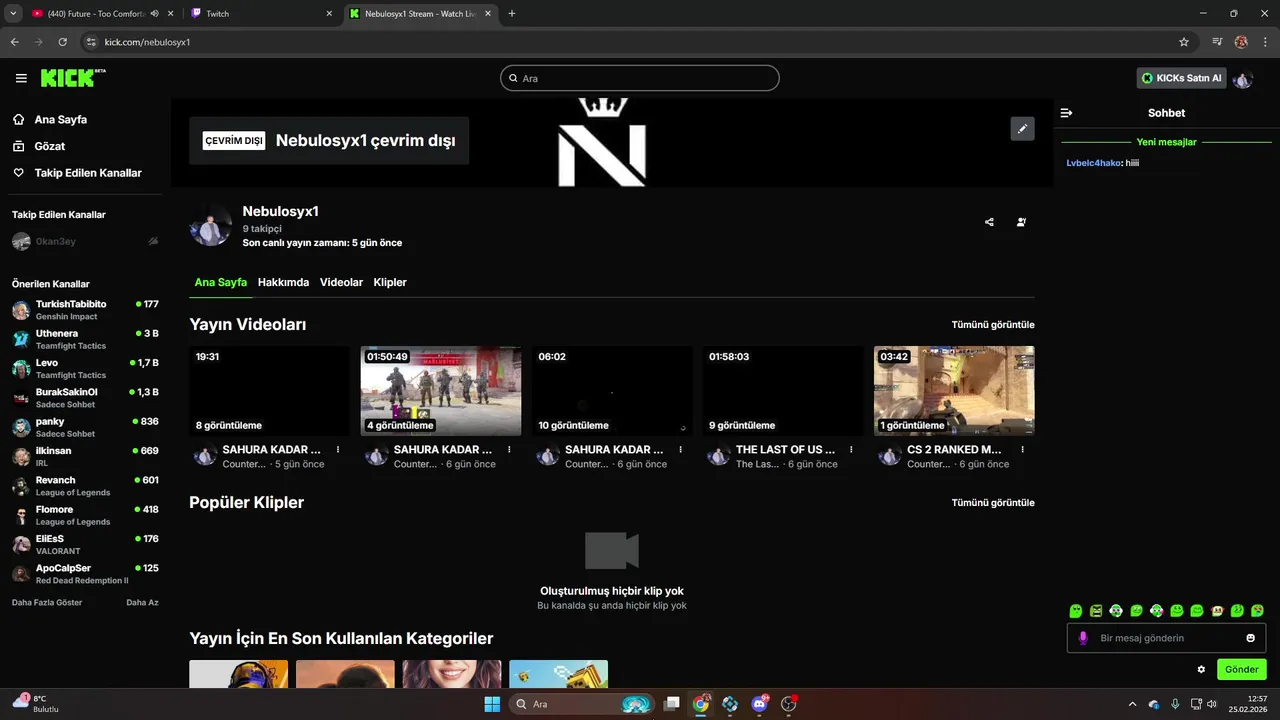Open options for CS 2 RANKED video
This screenshot has height=720, width=1280.
[1022, 450]
